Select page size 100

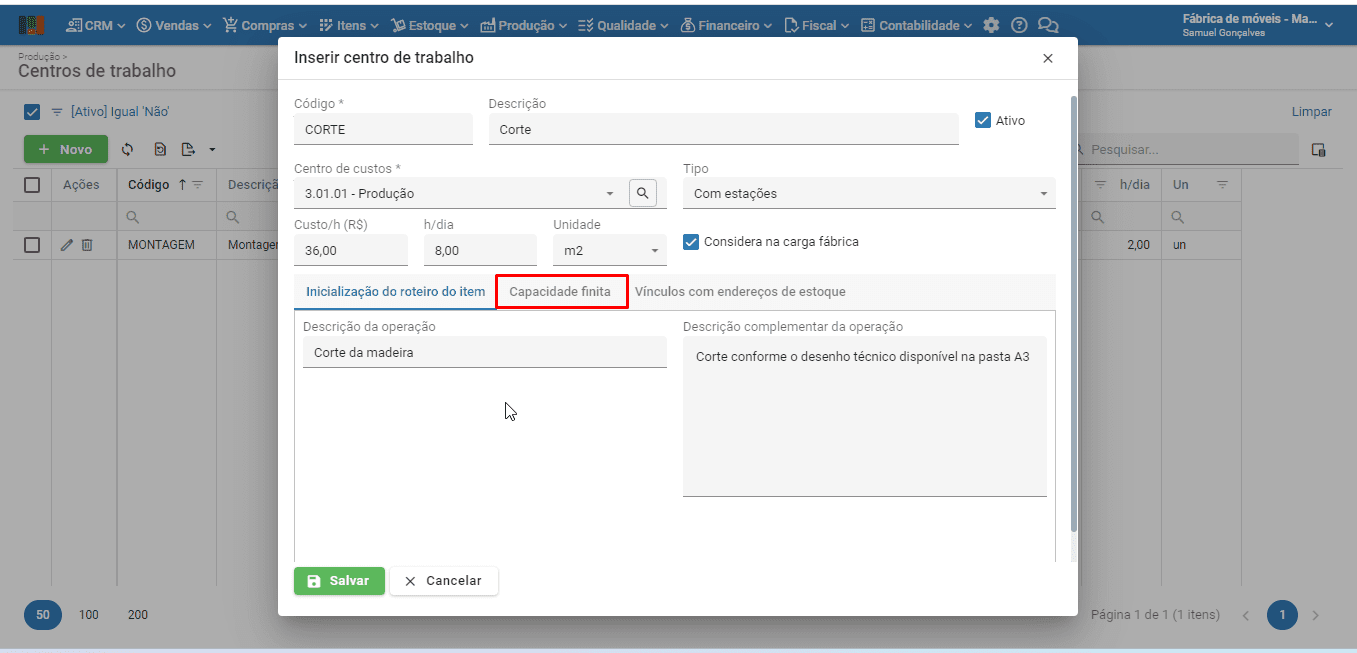point(89,615)
